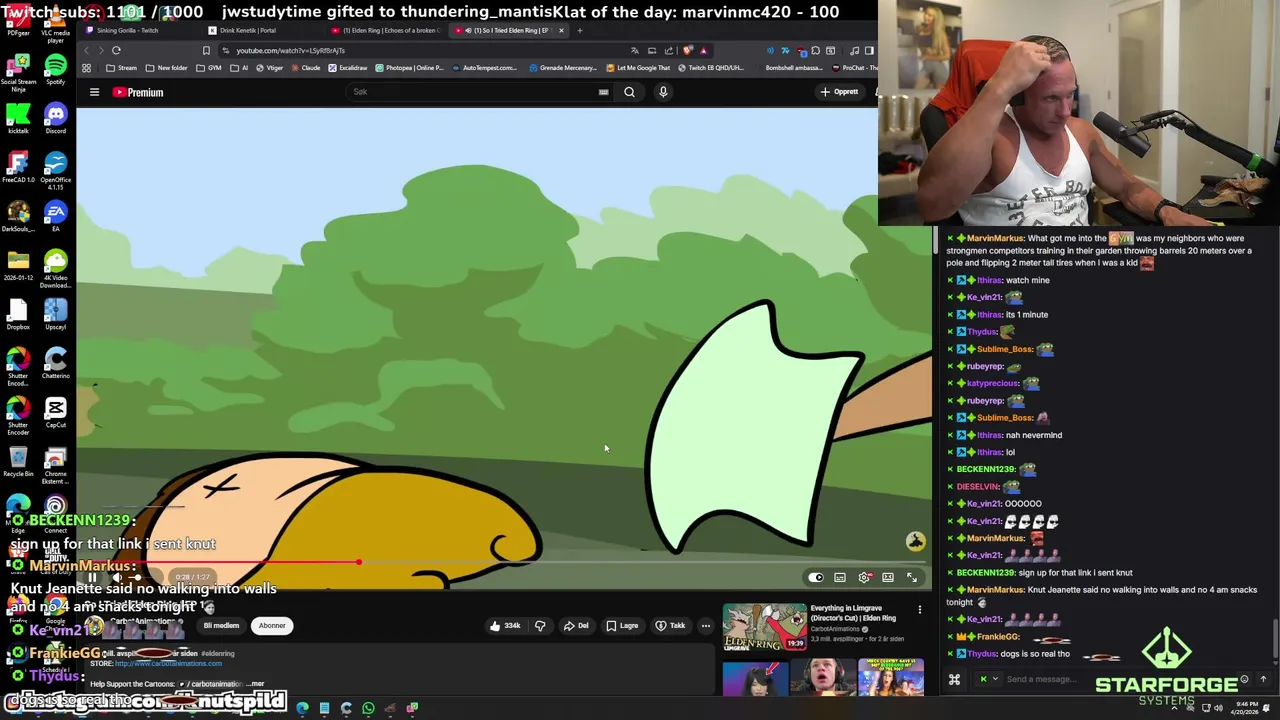The height and width of the screenshot is (720, 1280).
Task: Dislike the video with thumbs-down icon
Action: click(x=540, y=626)
